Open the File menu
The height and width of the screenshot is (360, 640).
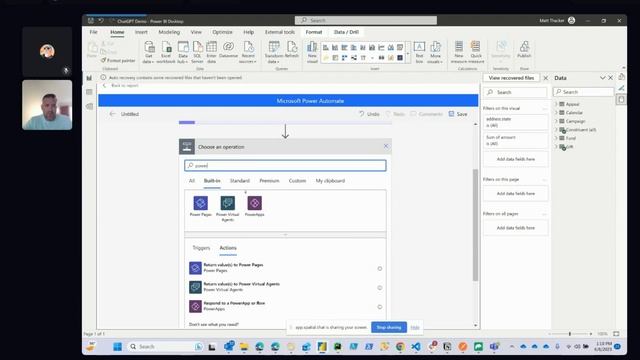(x=93, y=32)
